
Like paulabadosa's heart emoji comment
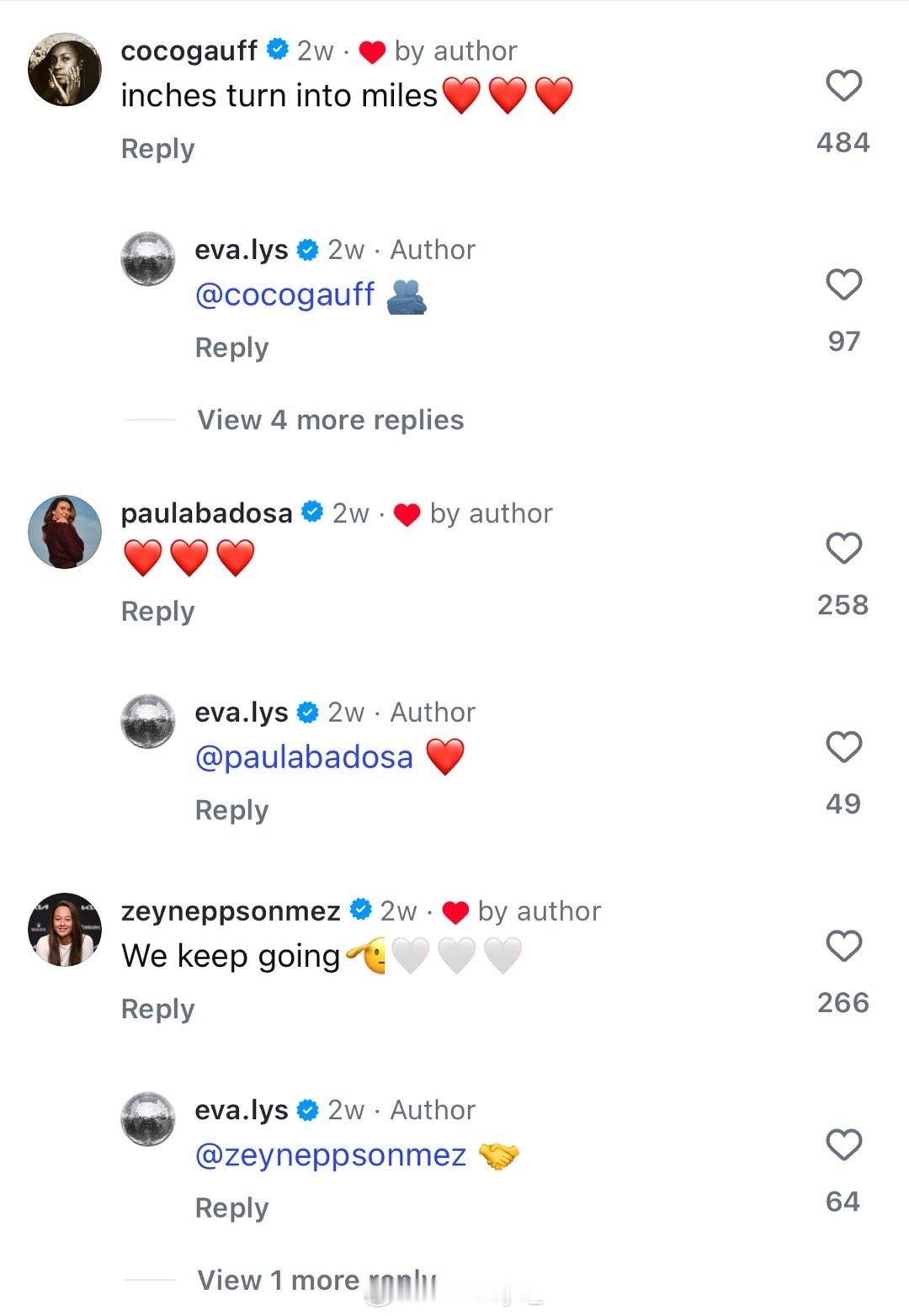tap(843, 549)
